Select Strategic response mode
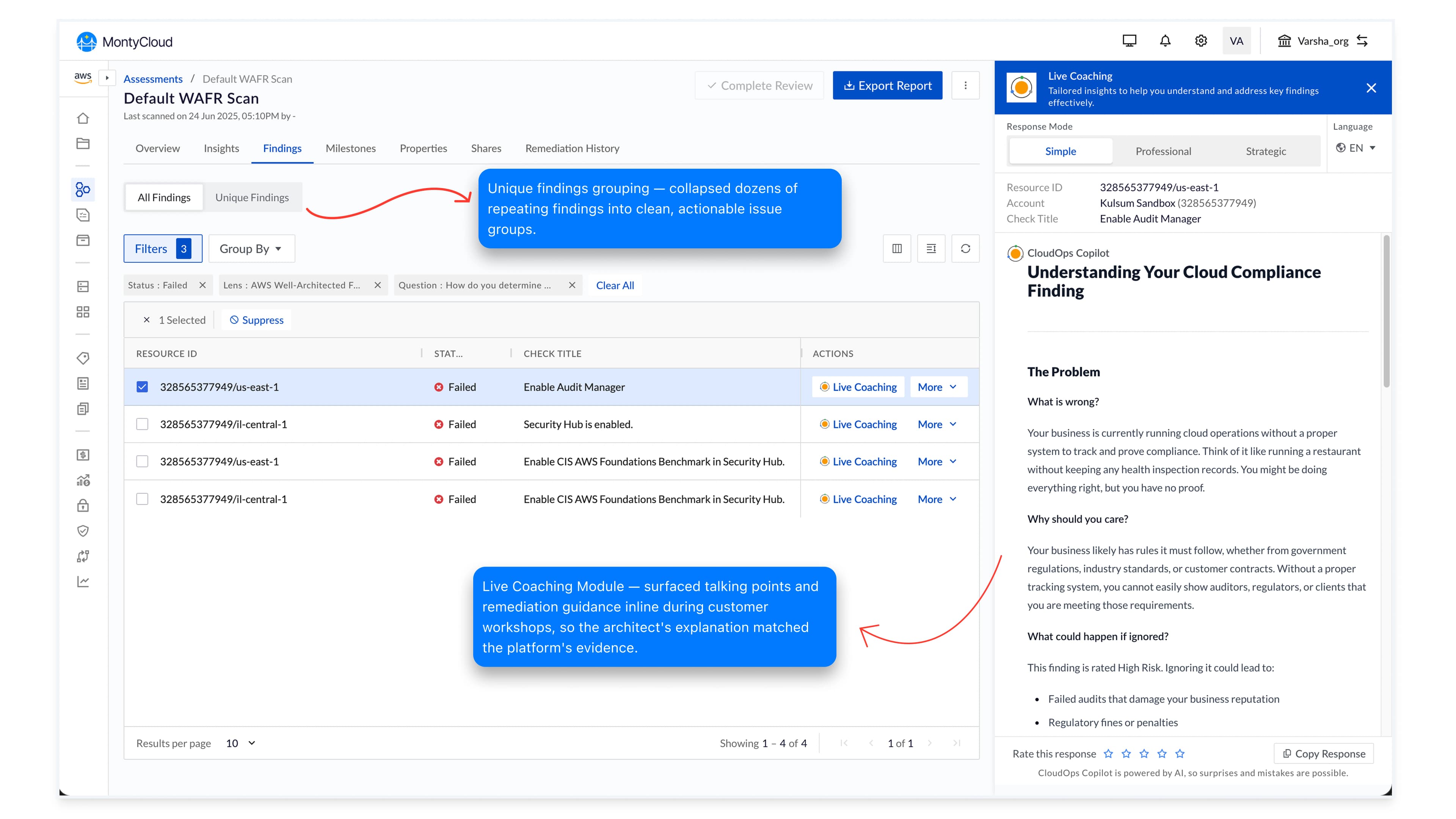 (1266, 151)
